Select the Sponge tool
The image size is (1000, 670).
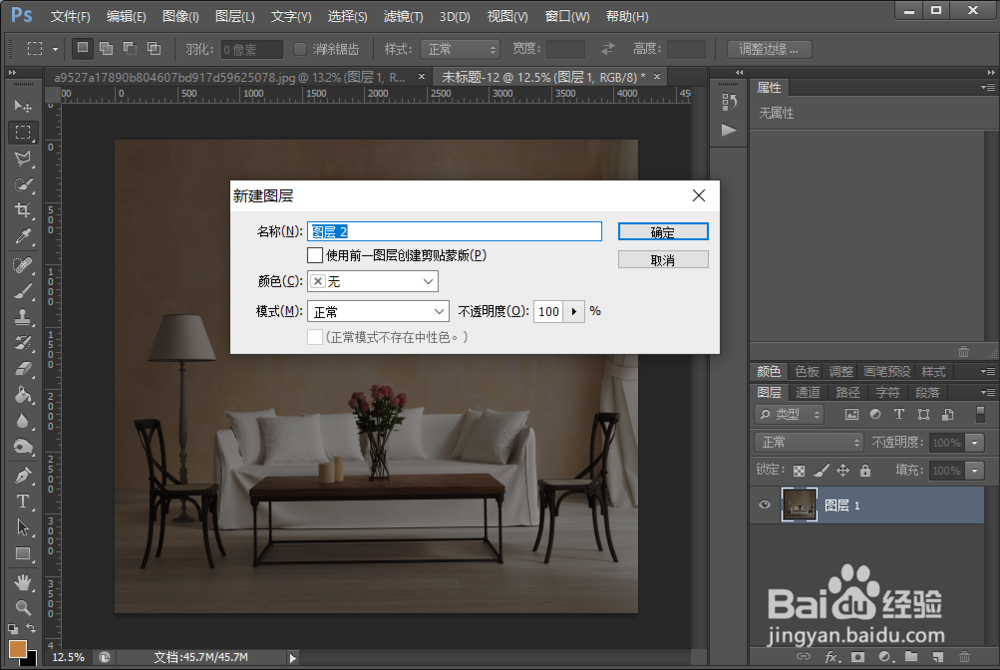23,447
